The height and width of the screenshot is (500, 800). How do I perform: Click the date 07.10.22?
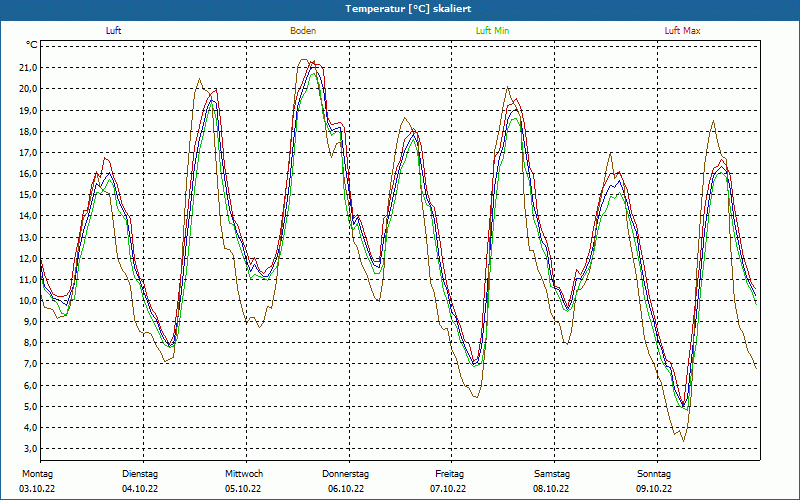click(448, 489)
